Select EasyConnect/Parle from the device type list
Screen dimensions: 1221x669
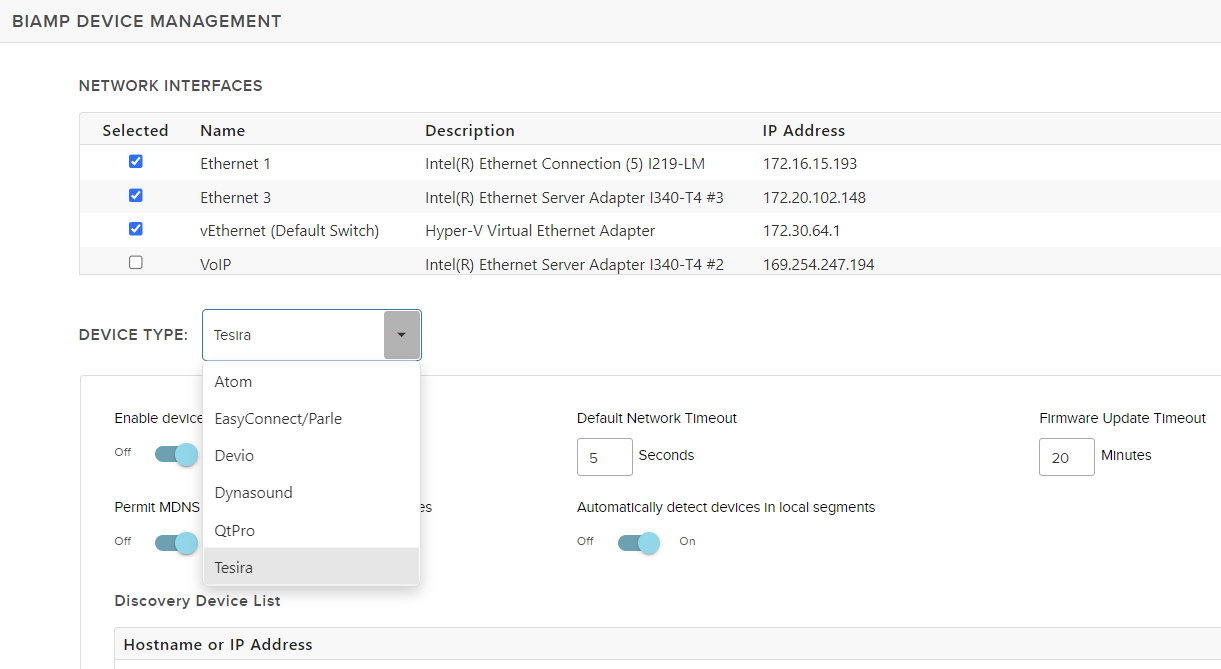311,418
